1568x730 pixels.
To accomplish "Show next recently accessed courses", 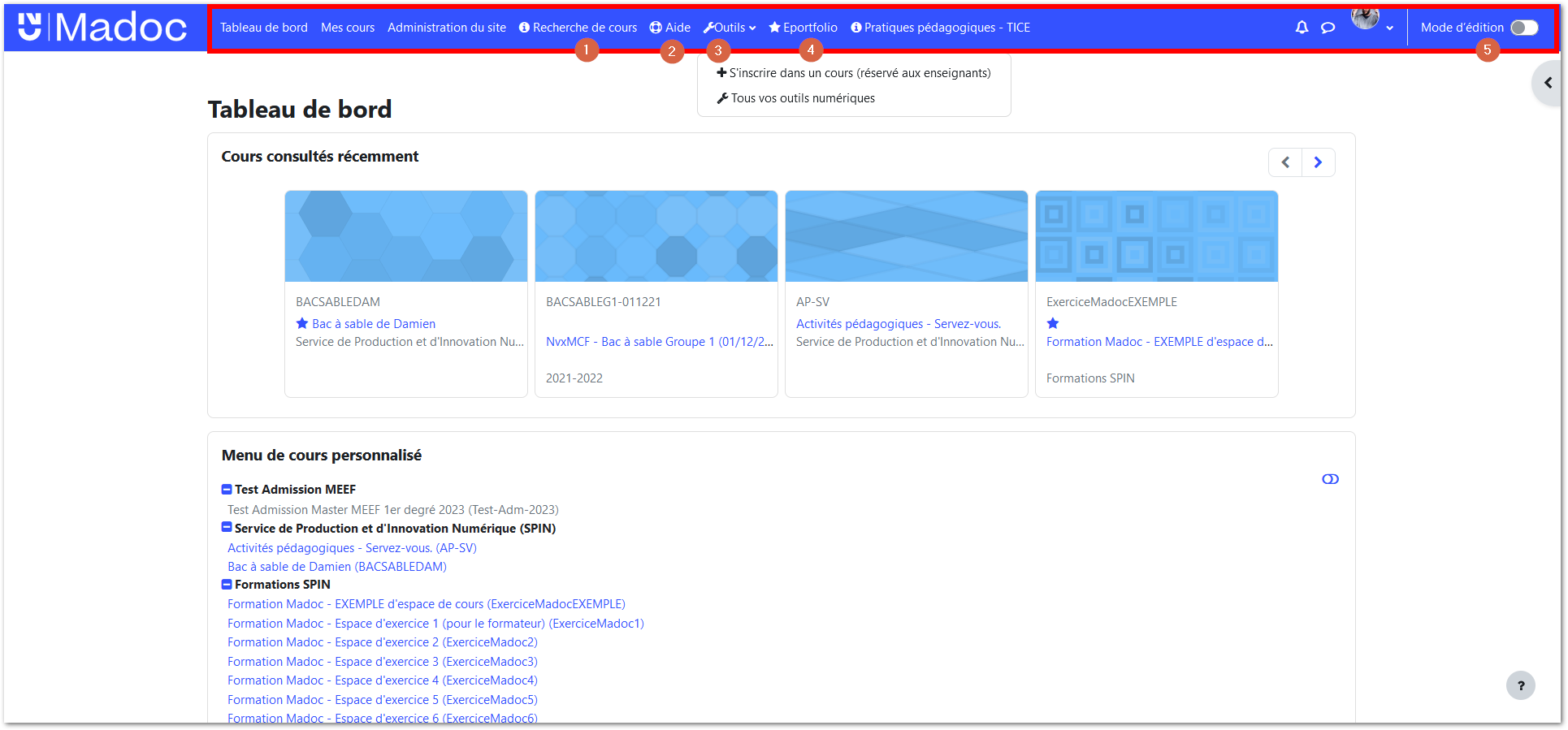I will 1318,162.
